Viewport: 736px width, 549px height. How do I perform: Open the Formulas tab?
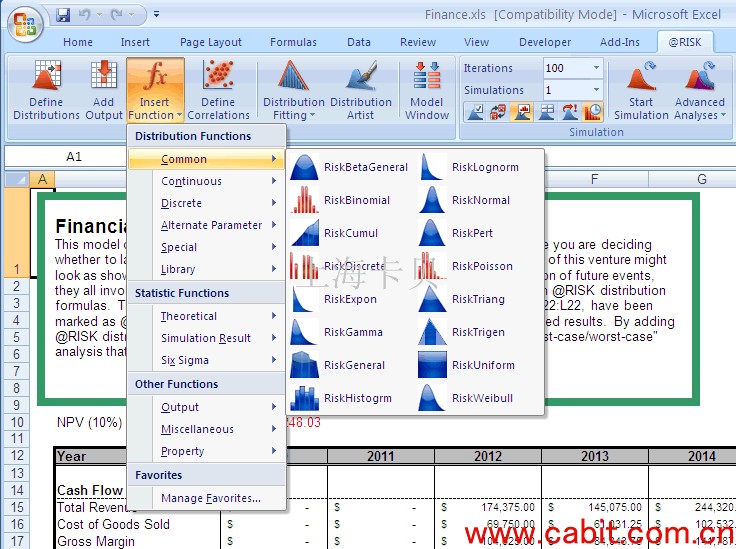[x=293, y=42]
